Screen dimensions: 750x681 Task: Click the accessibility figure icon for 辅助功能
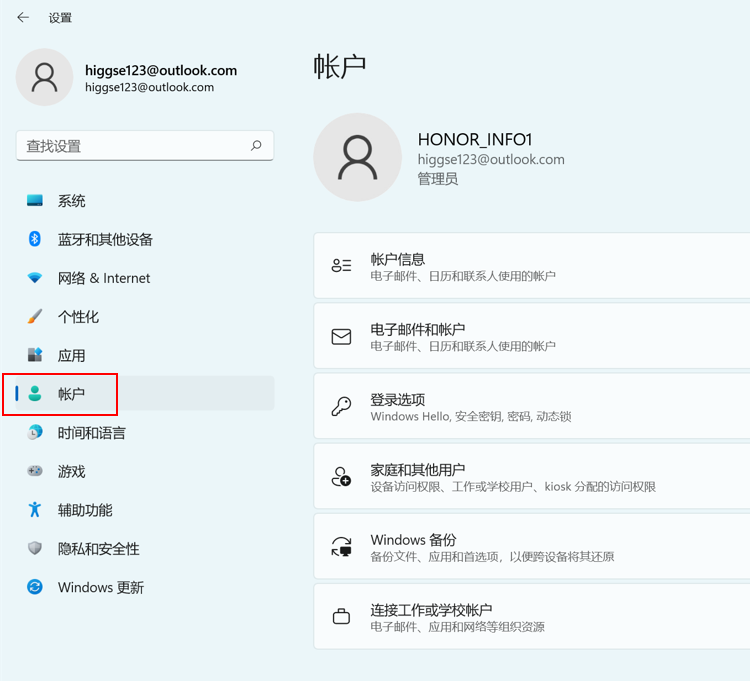pyautogui.click(x=35, y=510)
